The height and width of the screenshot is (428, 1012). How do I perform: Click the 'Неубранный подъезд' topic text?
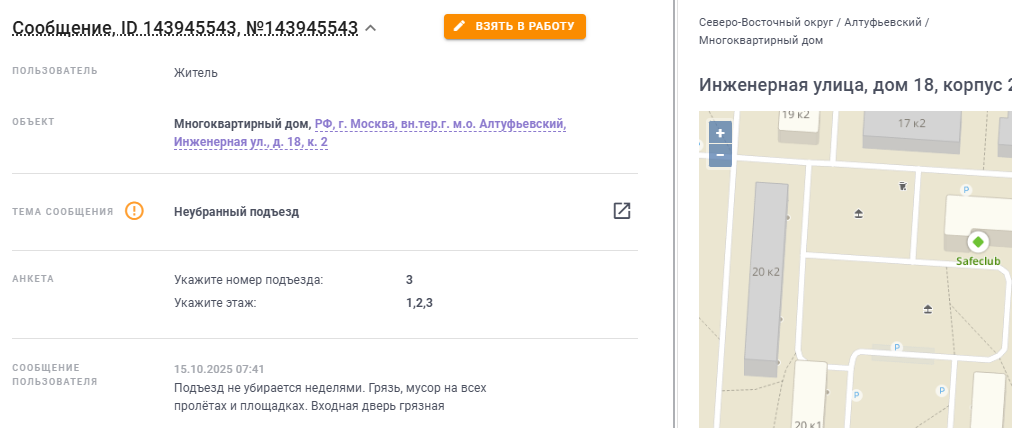236,212
